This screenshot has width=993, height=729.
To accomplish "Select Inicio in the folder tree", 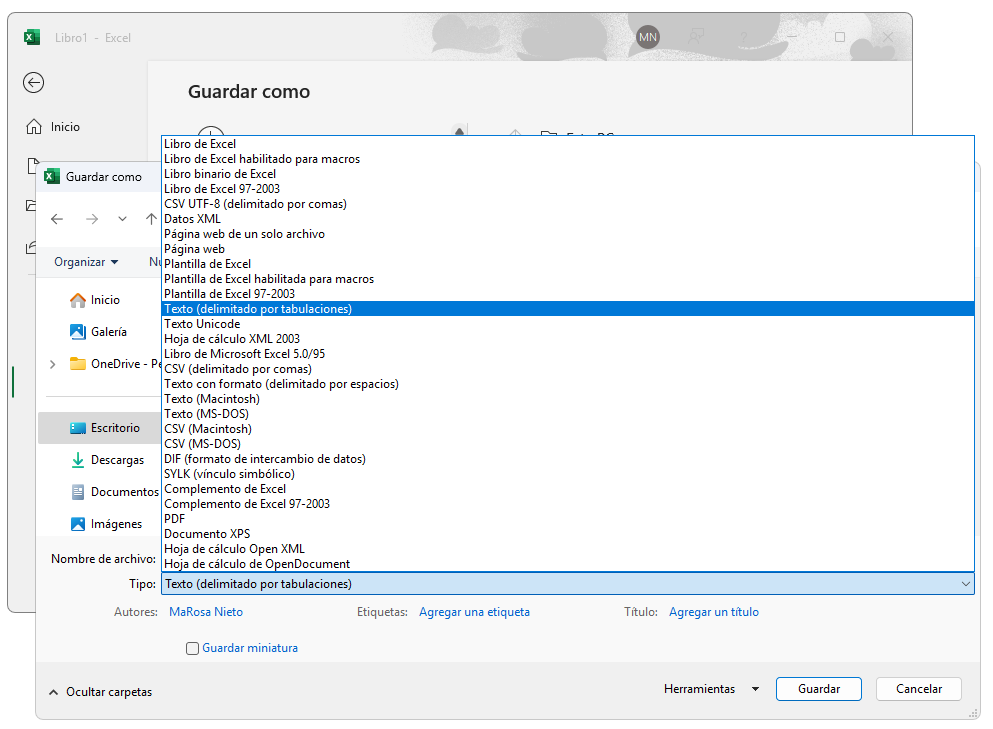I will (x=95, y=300).
